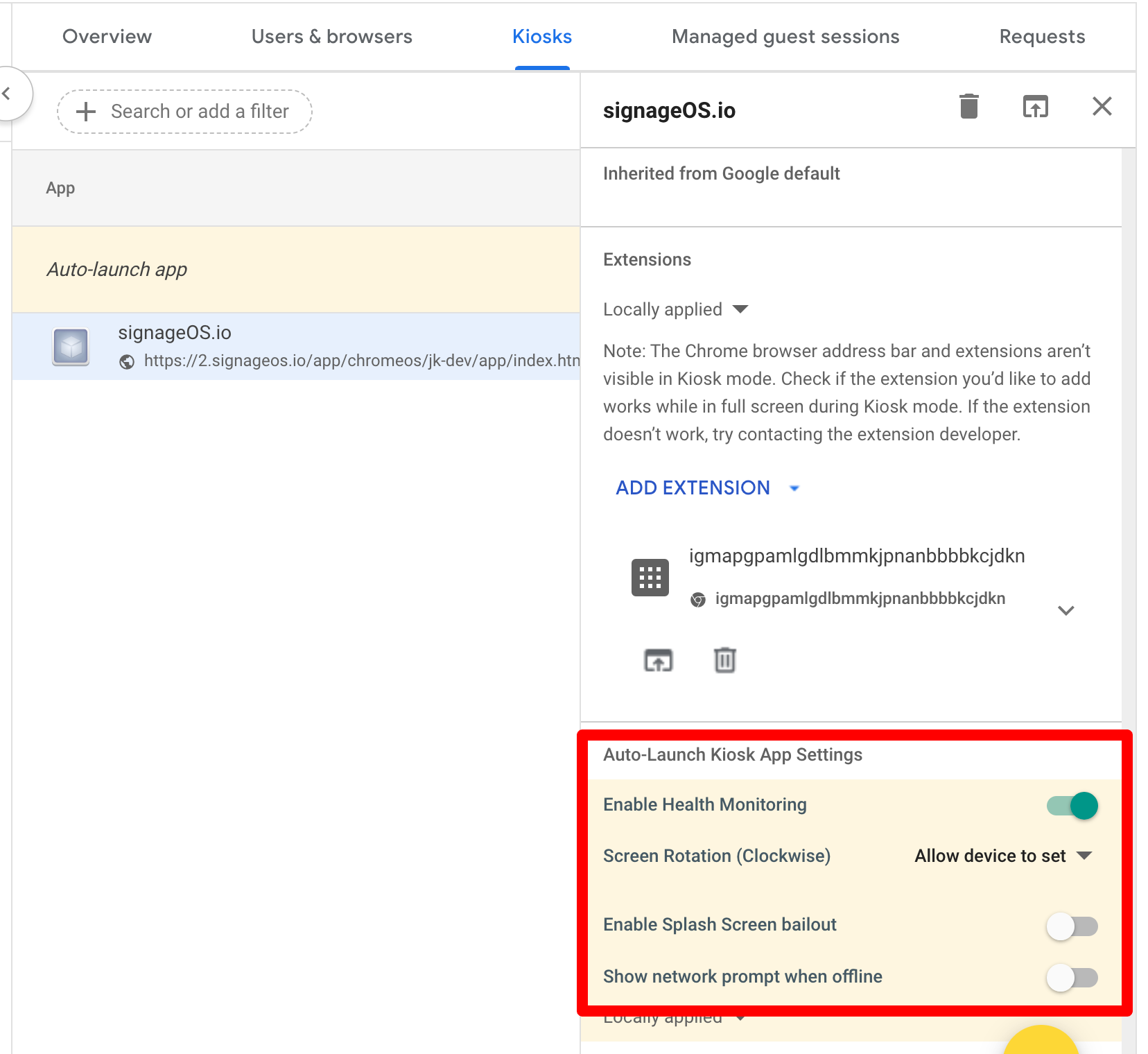
Task: Enable Show network prompt when offline
Action: click(1072, 978)
